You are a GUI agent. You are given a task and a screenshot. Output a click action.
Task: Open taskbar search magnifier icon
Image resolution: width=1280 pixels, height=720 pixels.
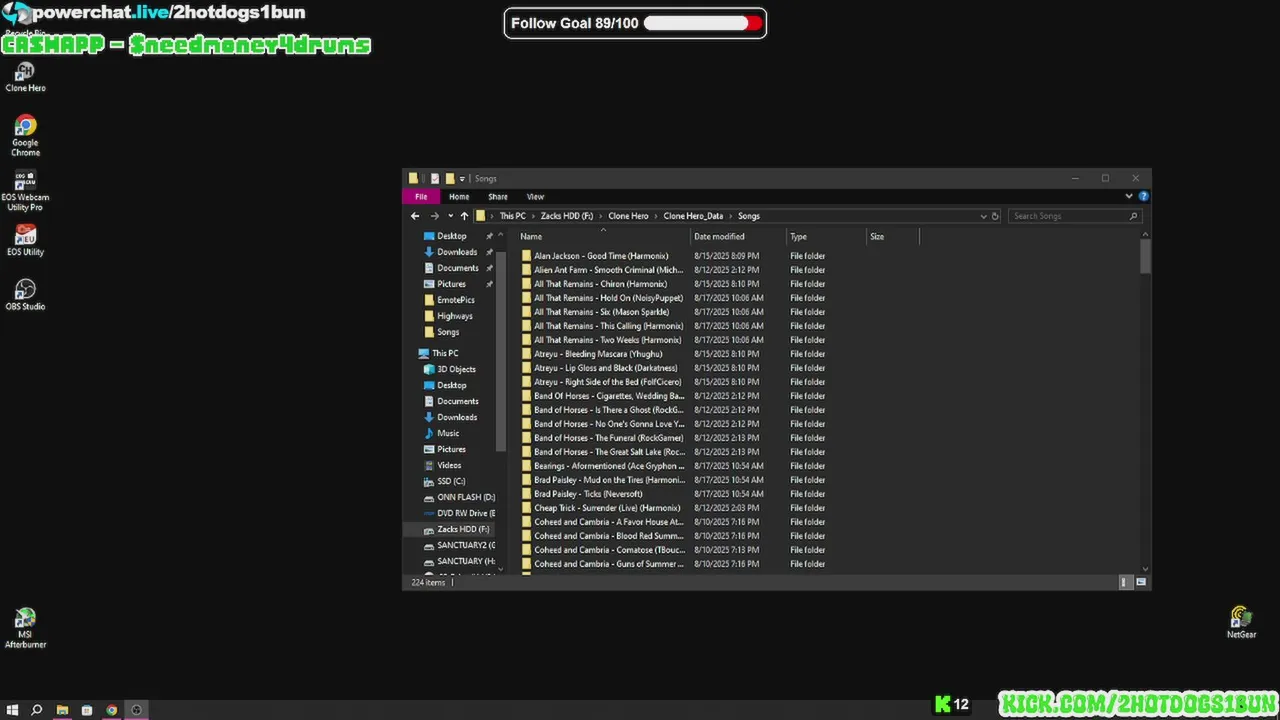click(37, 710)
